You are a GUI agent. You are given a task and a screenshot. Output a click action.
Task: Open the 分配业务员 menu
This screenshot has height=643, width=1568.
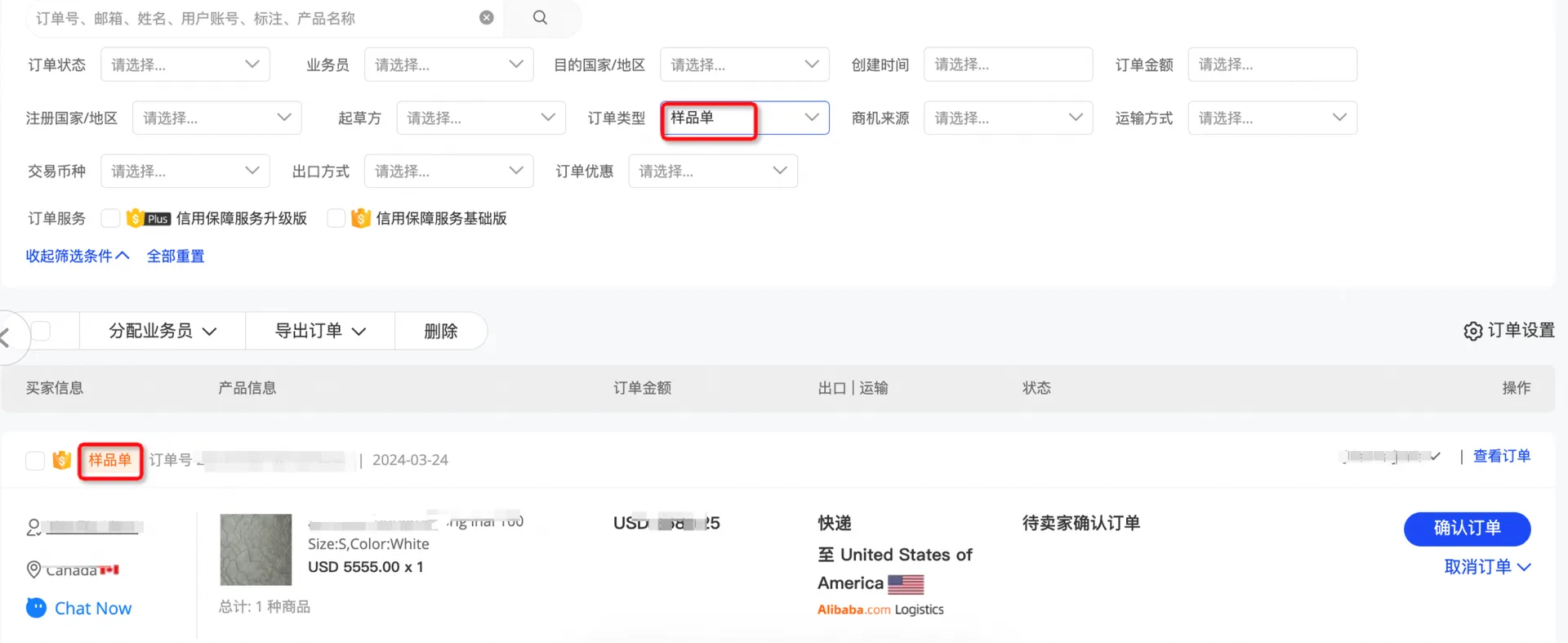tap(163, 331)
